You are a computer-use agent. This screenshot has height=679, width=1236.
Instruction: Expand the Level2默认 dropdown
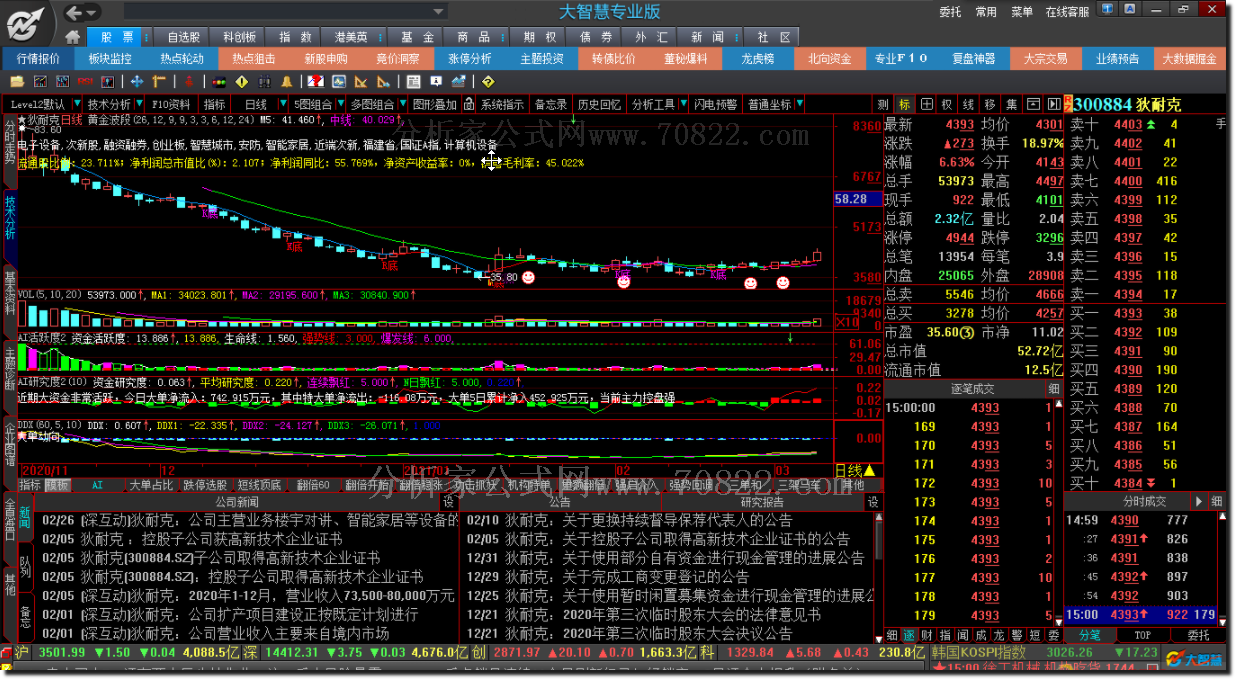[x=76, y=104]
